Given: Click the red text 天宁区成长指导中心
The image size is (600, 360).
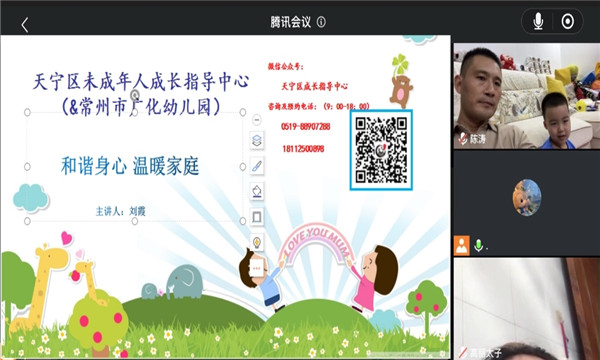Looking at the screenshot, I should pos(315,86).
